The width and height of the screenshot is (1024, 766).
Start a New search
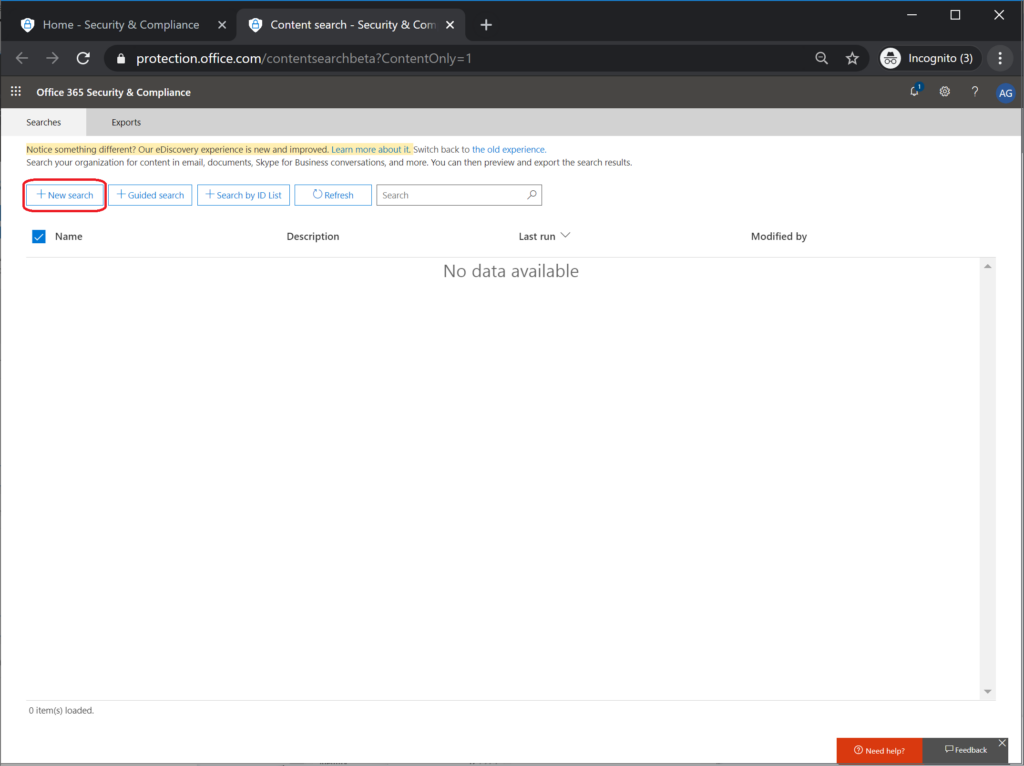[x=64, y=195]
